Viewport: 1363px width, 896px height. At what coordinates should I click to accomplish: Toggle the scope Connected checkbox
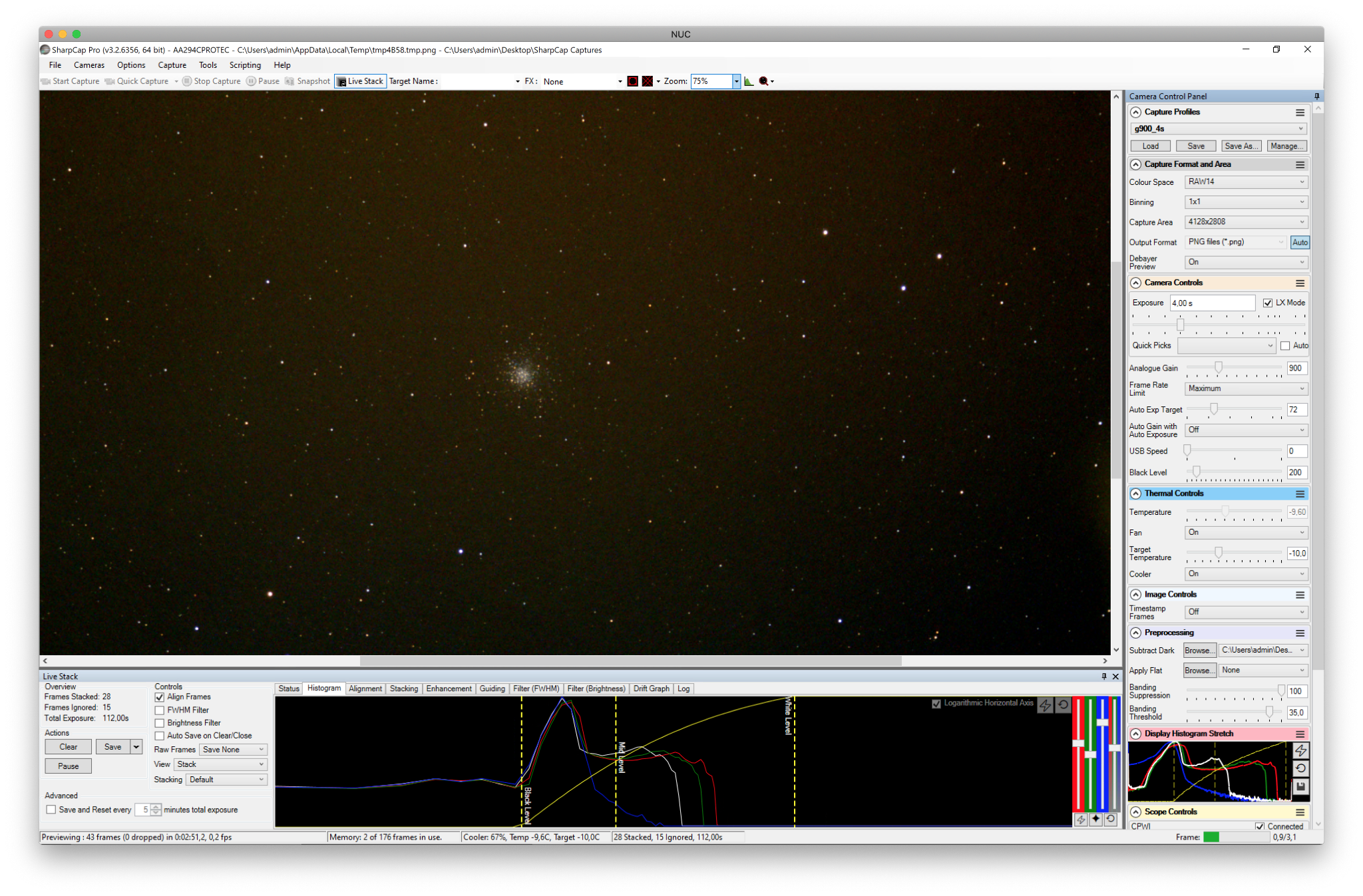point(1260,827)
